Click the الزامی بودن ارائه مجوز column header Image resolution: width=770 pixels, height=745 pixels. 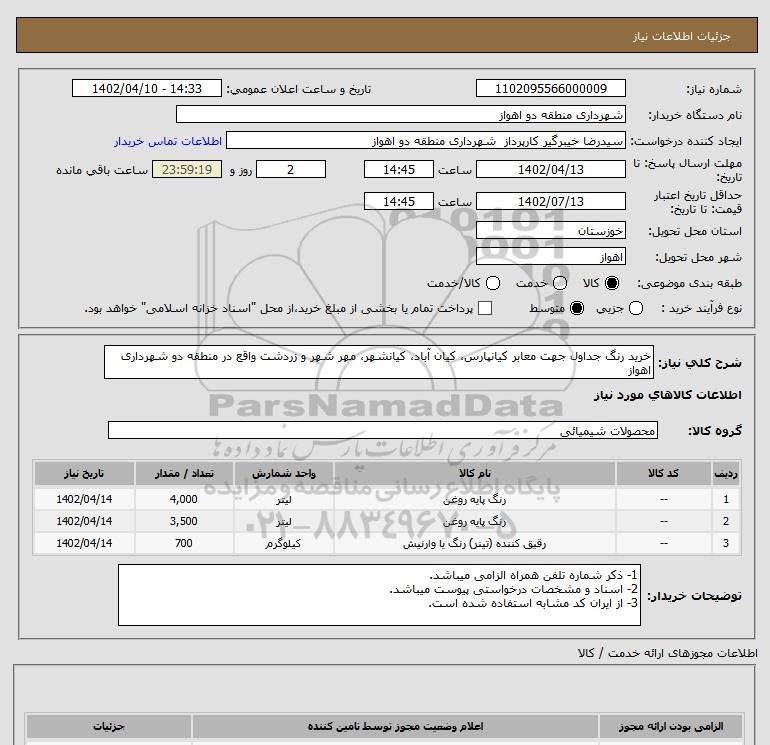click(x=671, y=726)
